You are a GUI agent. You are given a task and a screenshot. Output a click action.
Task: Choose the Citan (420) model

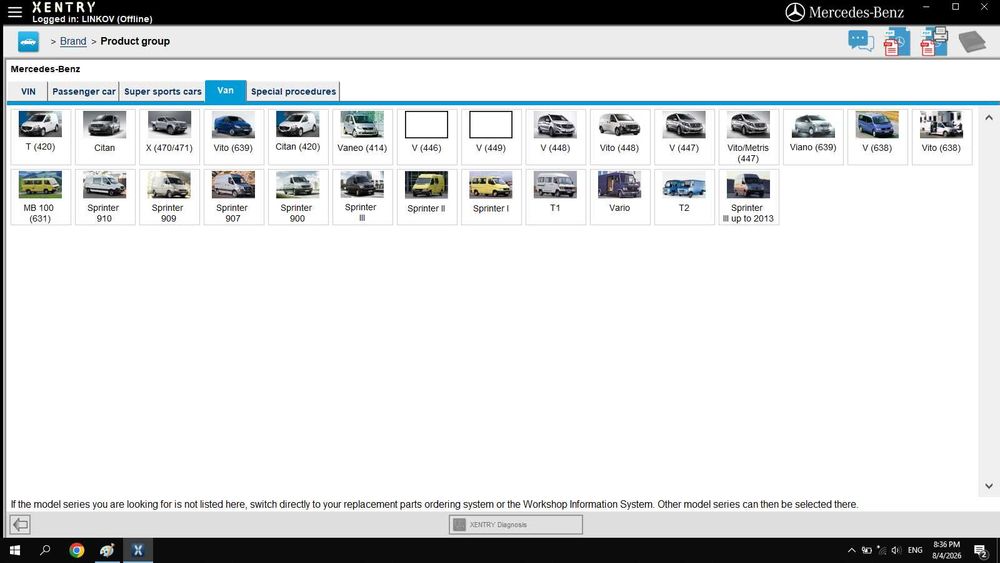298,137
